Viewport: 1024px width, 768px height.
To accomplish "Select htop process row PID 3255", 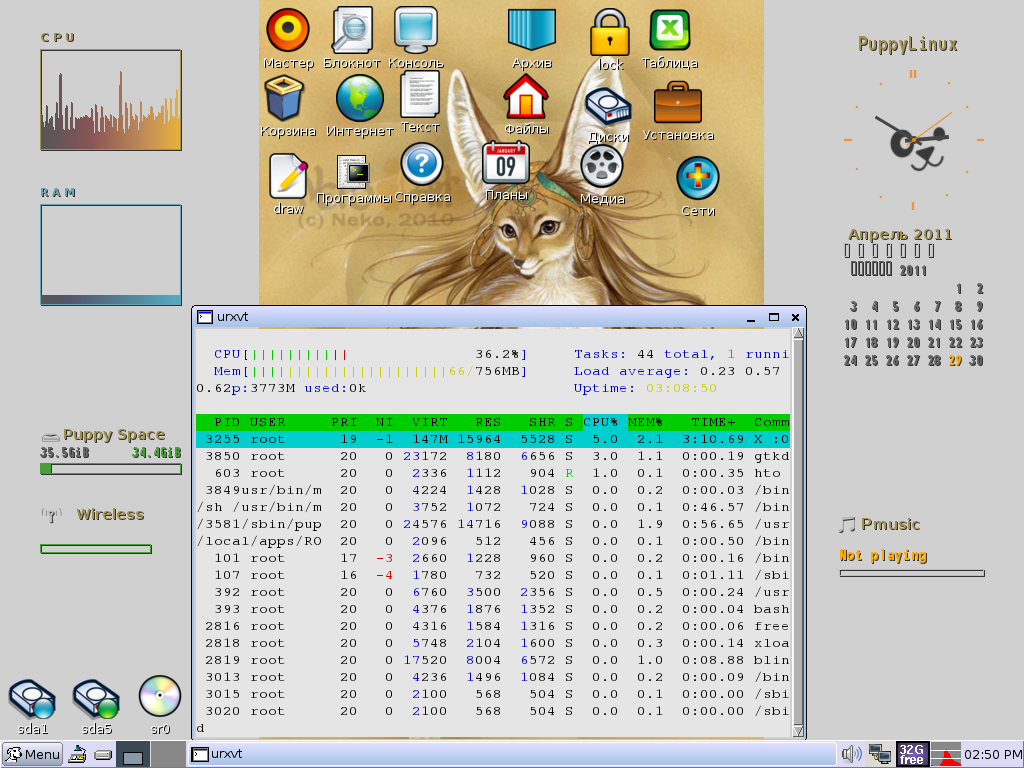I will point(492,439).
